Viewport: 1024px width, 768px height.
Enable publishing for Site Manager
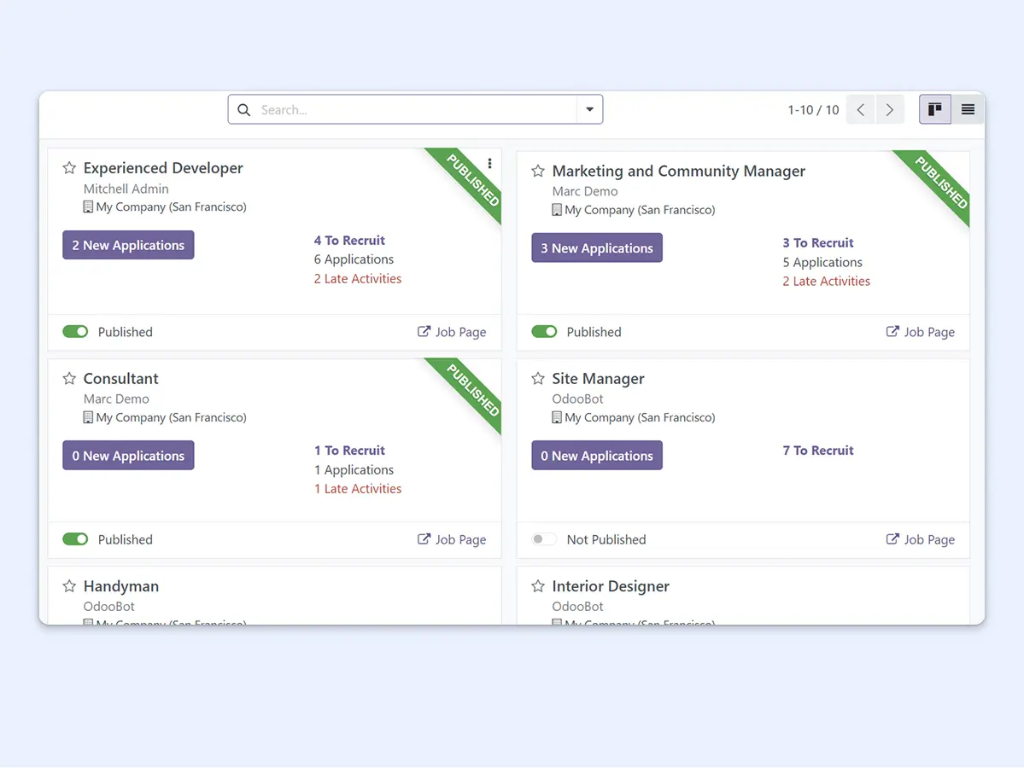point(544,539)
